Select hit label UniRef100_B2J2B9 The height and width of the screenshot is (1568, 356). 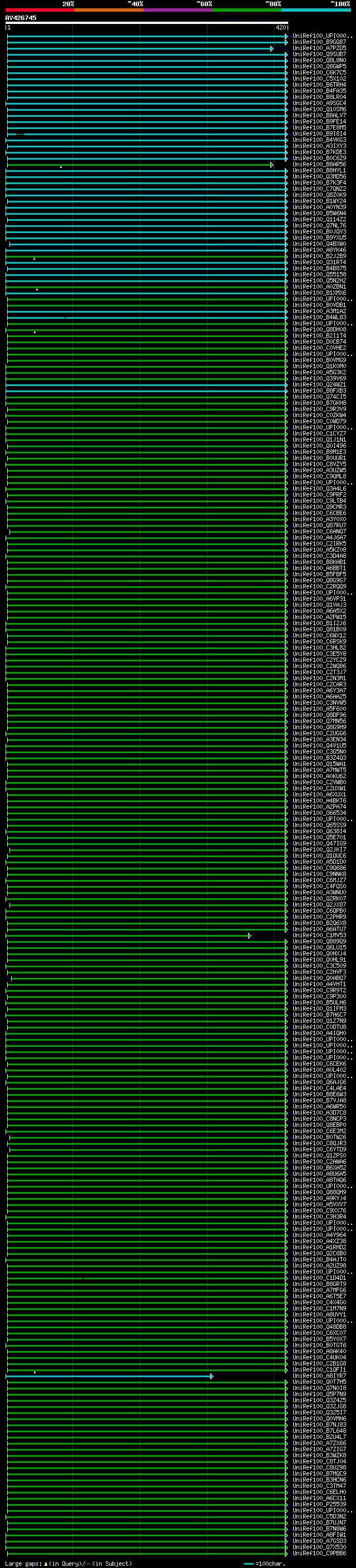[319, 256]
